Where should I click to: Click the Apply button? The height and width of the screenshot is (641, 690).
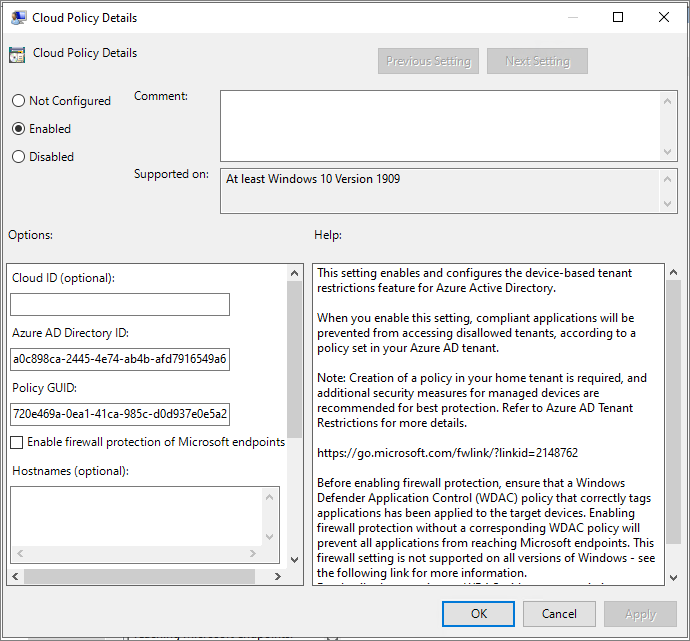point(640,614)
